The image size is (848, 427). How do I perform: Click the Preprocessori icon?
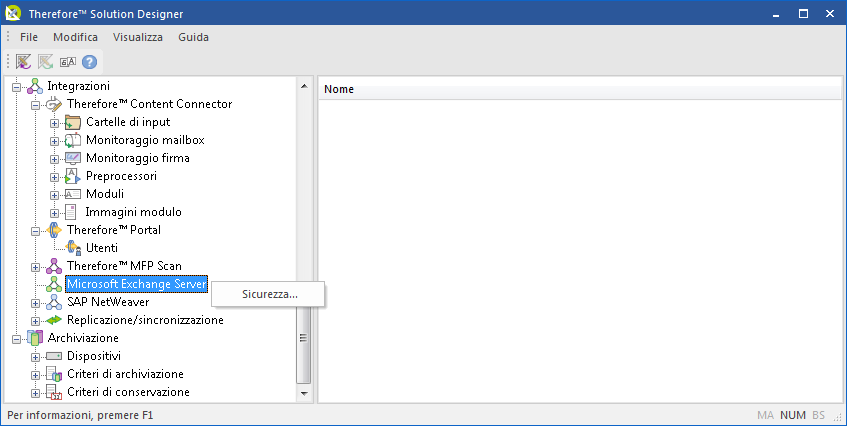[72, 176]
